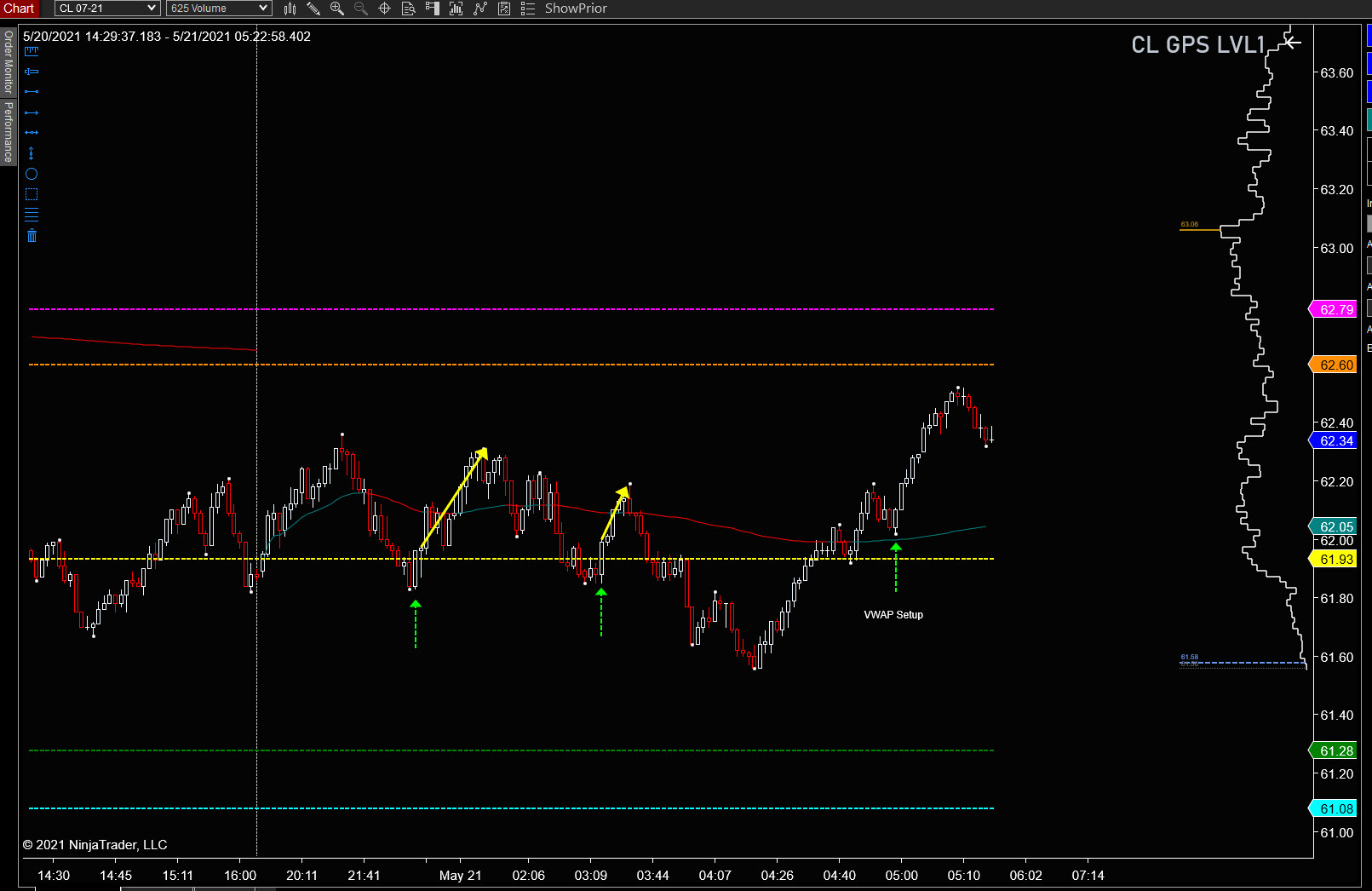This screenshot has width=1372, height=891.
Task: Toggle ShowPrior in the toolbar
Action: click(x=576, y=9)
